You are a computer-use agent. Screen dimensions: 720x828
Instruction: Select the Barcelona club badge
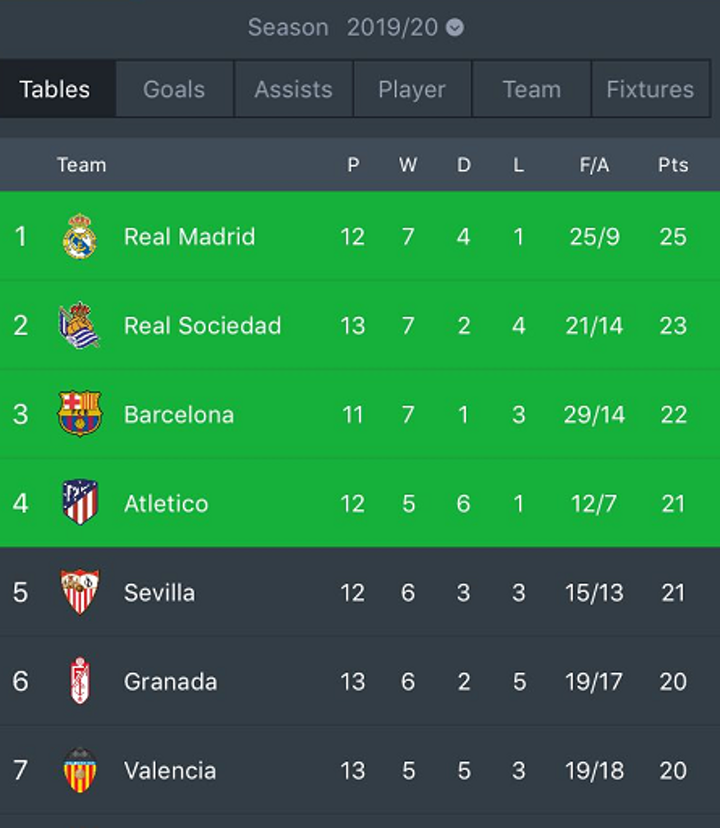tap(80, 414)
